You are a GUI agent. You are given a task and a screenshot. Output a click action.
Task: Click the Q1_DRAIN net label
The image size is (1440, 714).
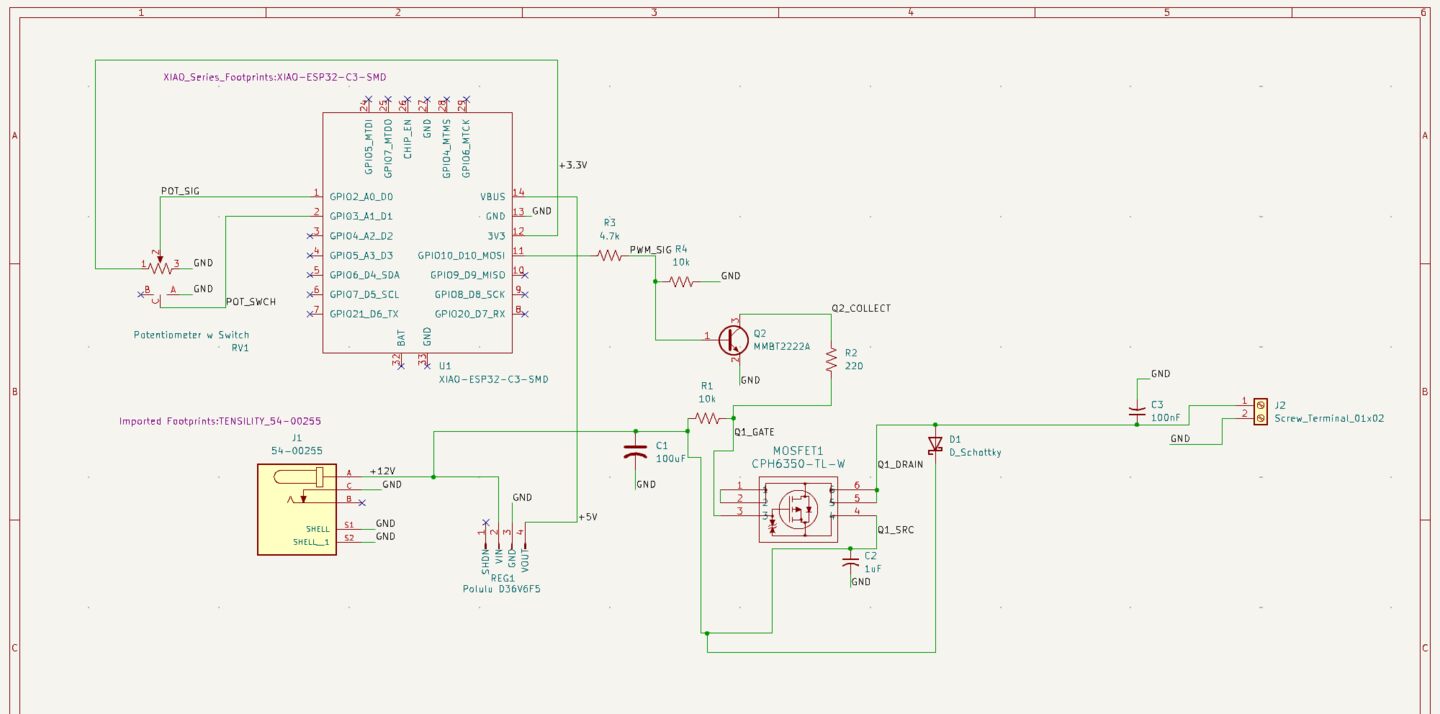pyautogui.click(x=900, y=464)
